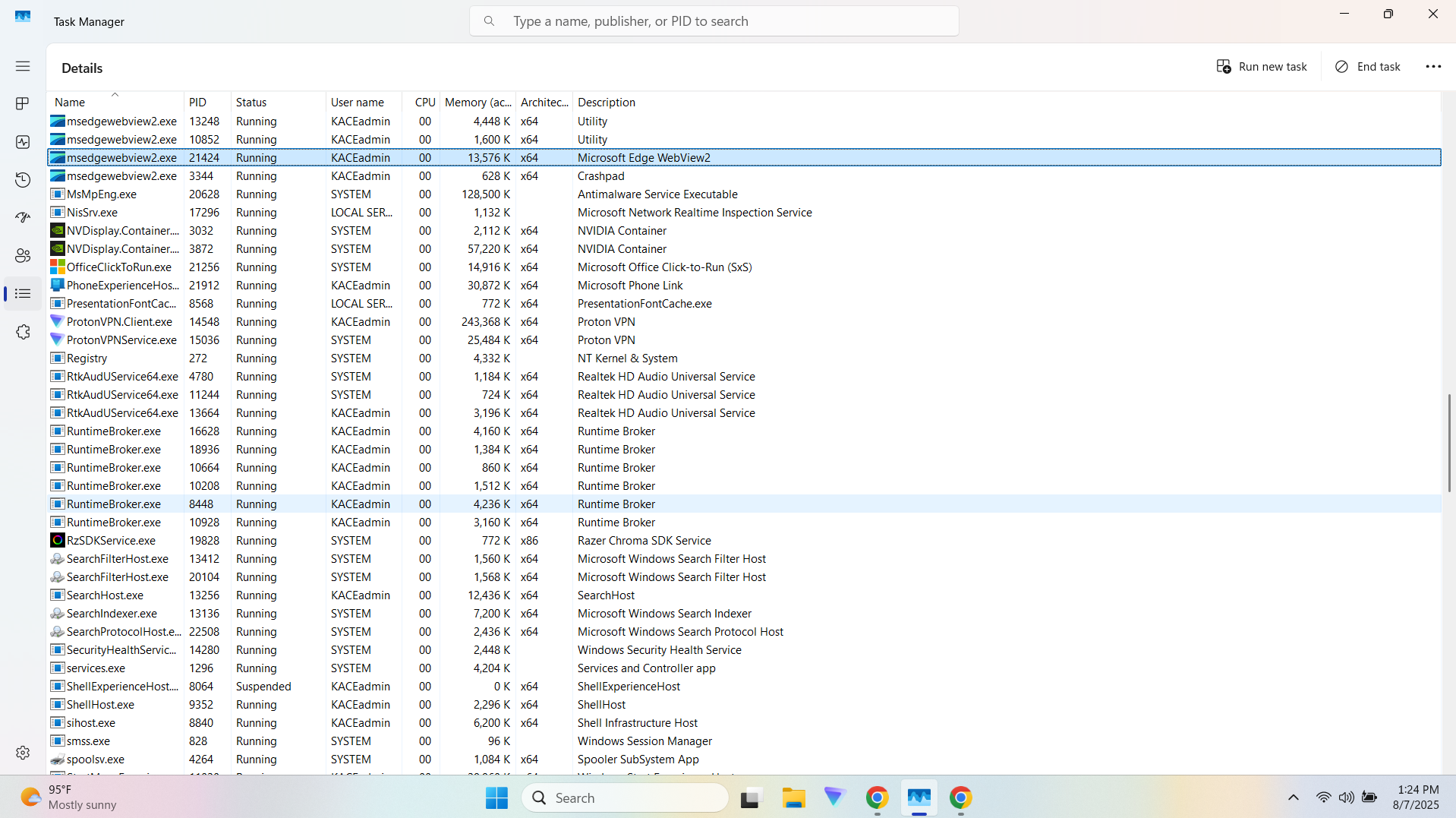Select the sihost.exe process
The image size is (1456, 818).
pyautogui.click(x=744, y=723)
